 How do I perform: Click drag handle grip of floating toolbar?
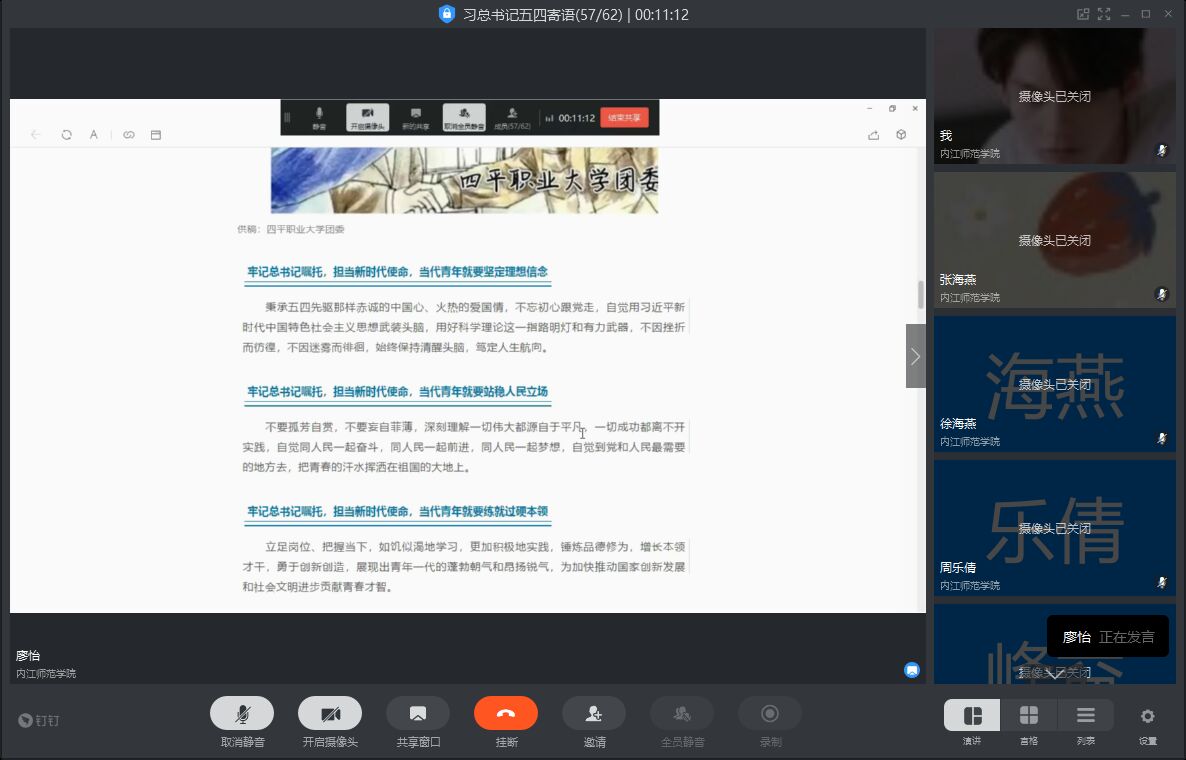pos(287,117)
